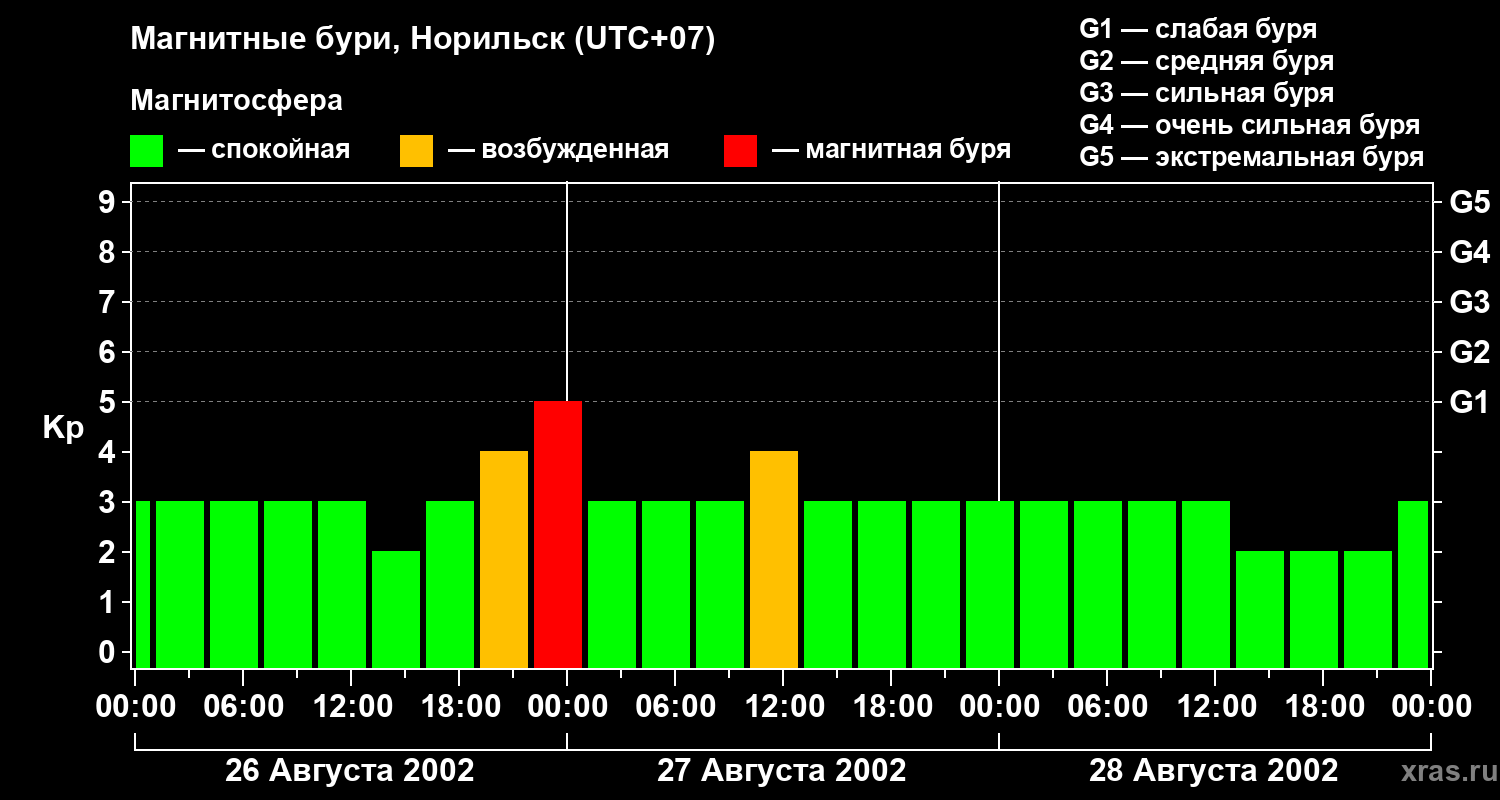
Task: Click the G4 tick label on right axis
Action: tap(1470, 252)
